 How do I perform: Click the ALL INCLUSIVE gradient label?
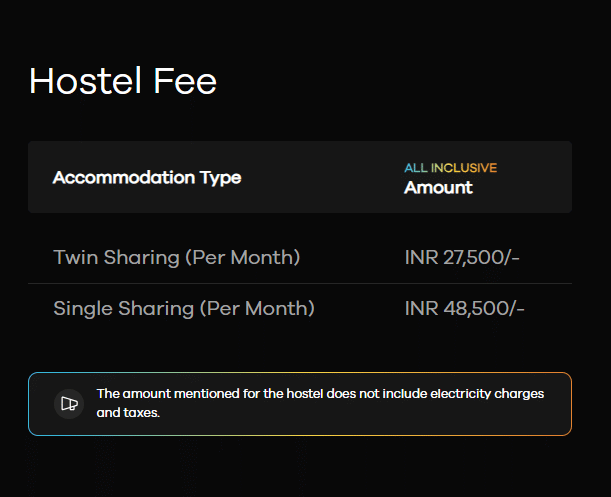(450, 168)
